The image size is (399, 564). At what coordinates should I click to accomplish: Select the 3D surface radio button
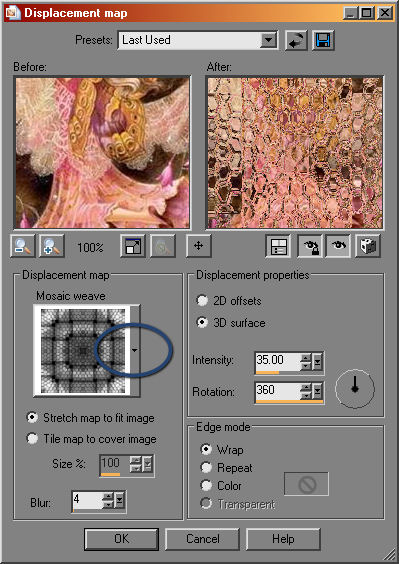[x=202, y=323]
